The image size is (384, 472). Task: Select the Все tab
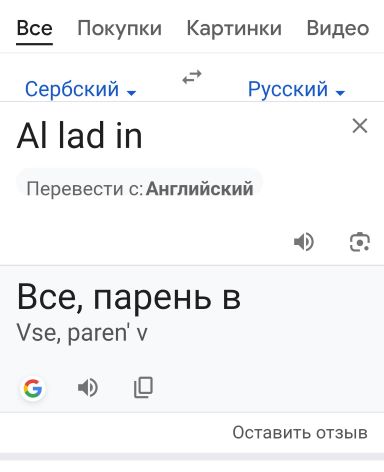35,28
